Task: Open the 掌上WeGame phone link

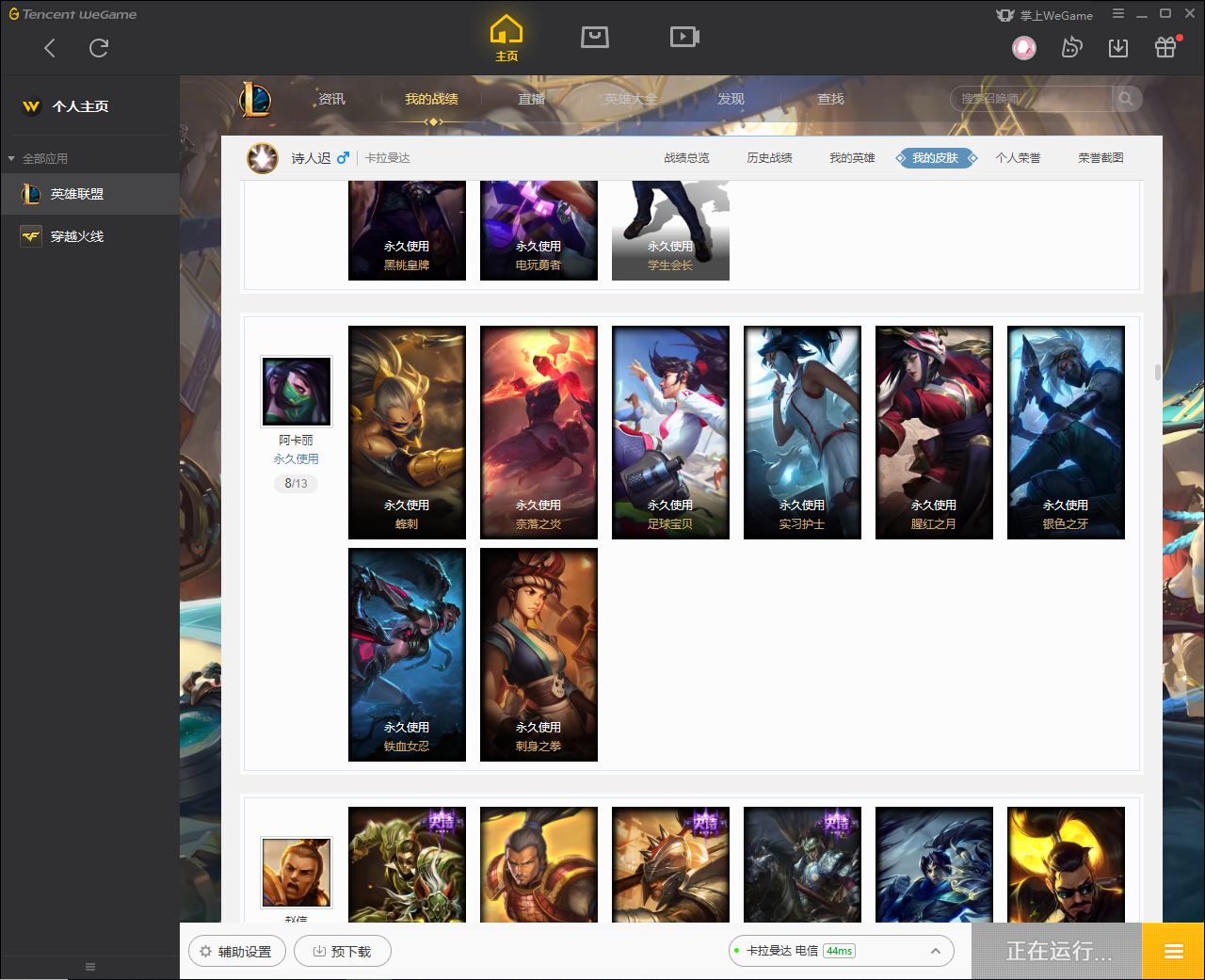Action: [x=1044, y=15]
